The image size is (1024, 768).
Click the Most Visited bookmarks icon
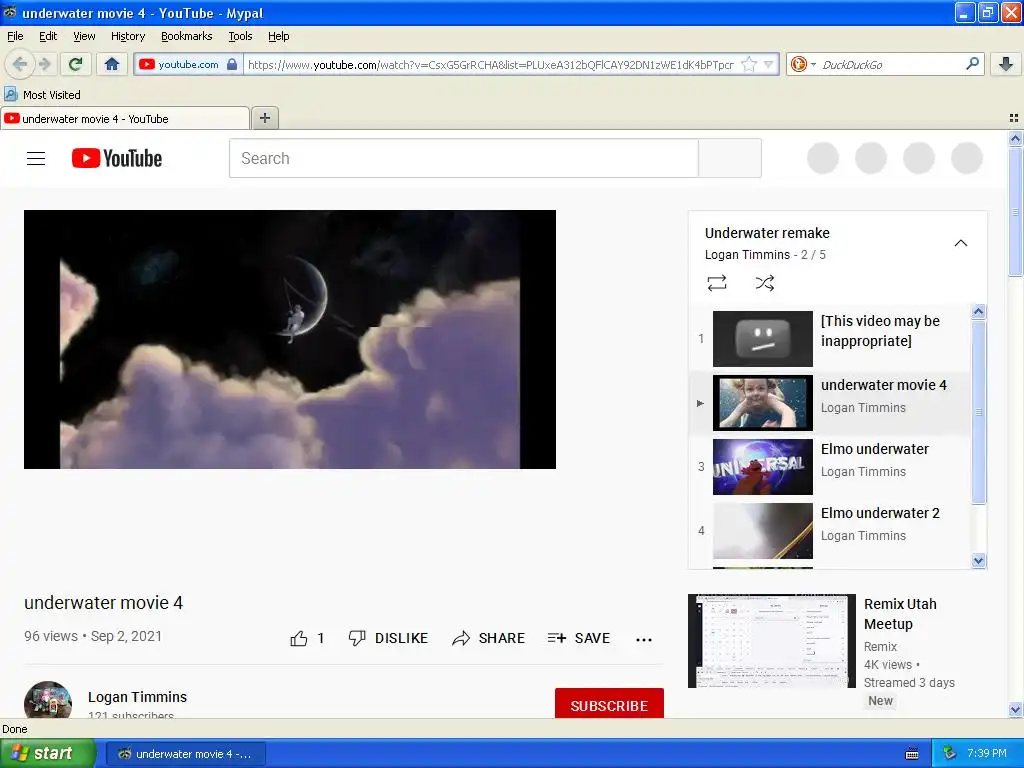click(10, 95)
